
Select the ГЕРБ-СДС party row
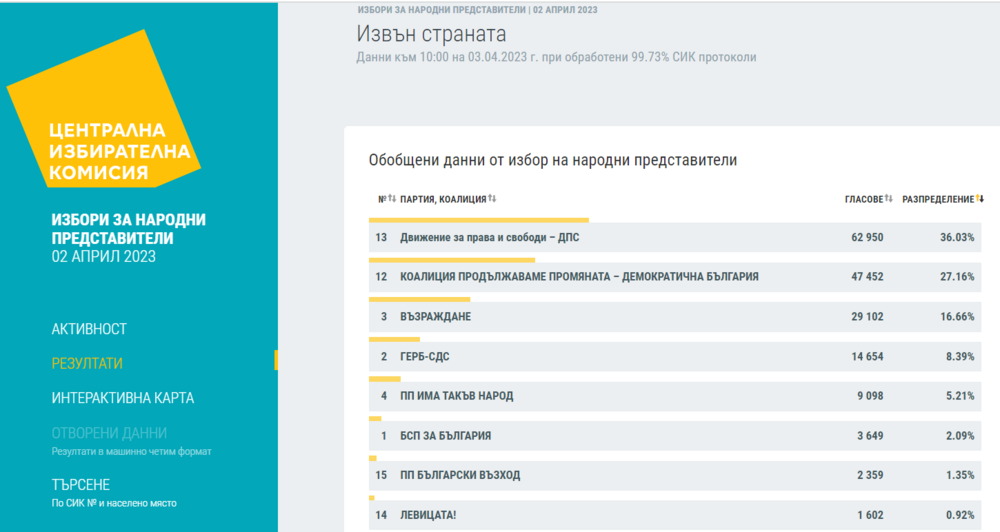click(x=675, y=357)
